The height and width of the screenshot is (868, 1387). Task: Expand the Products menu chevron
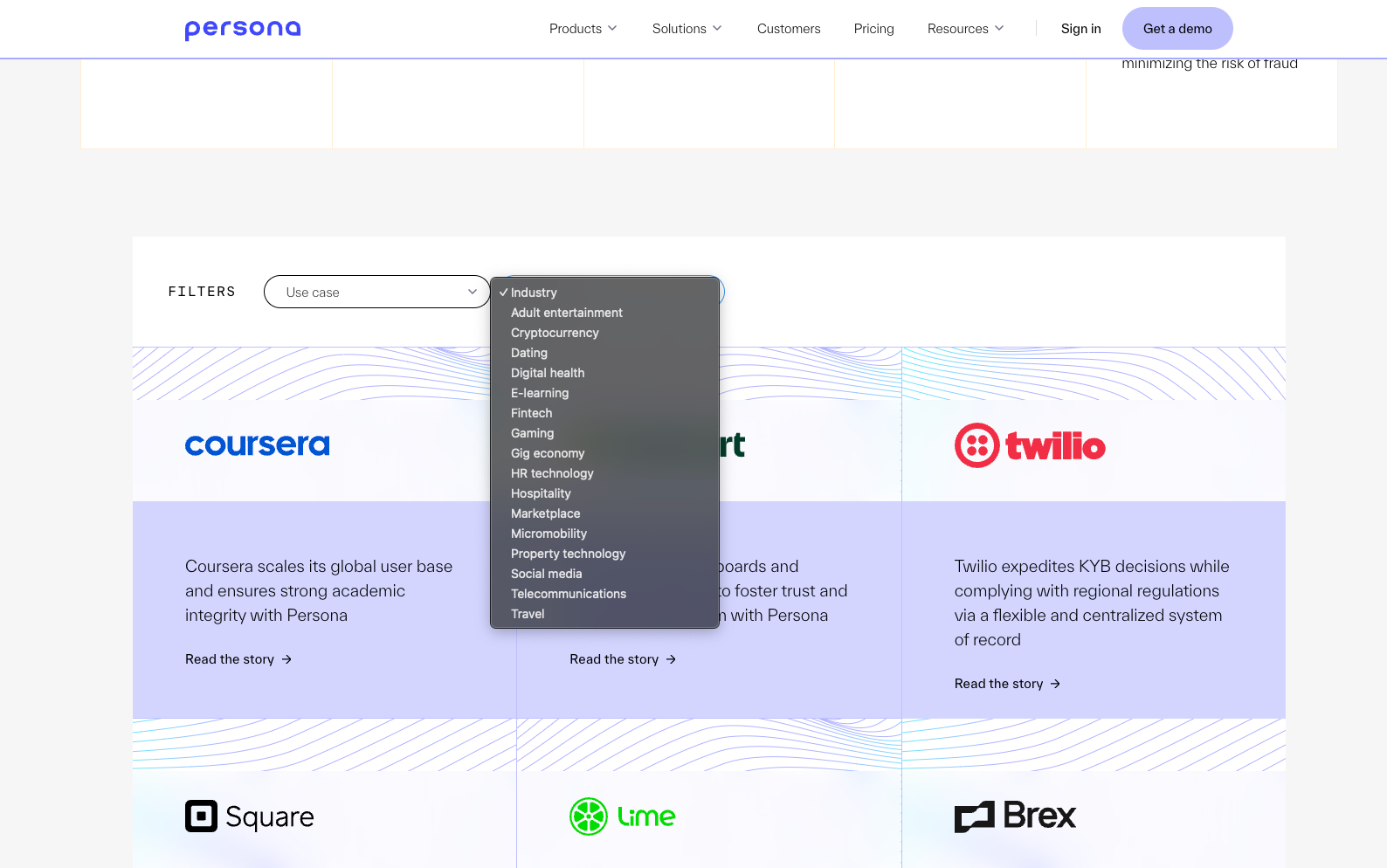(612, 29)
